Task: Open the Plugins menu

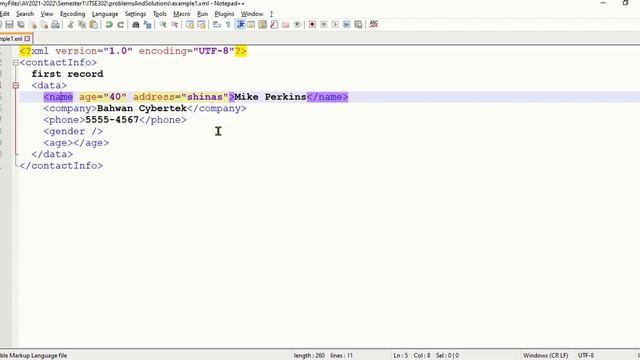Action: 224,14
